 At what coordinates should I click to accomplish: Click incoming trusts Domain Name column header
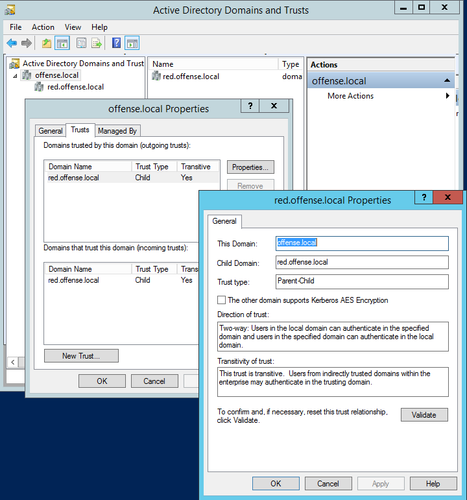coord(88,269)
